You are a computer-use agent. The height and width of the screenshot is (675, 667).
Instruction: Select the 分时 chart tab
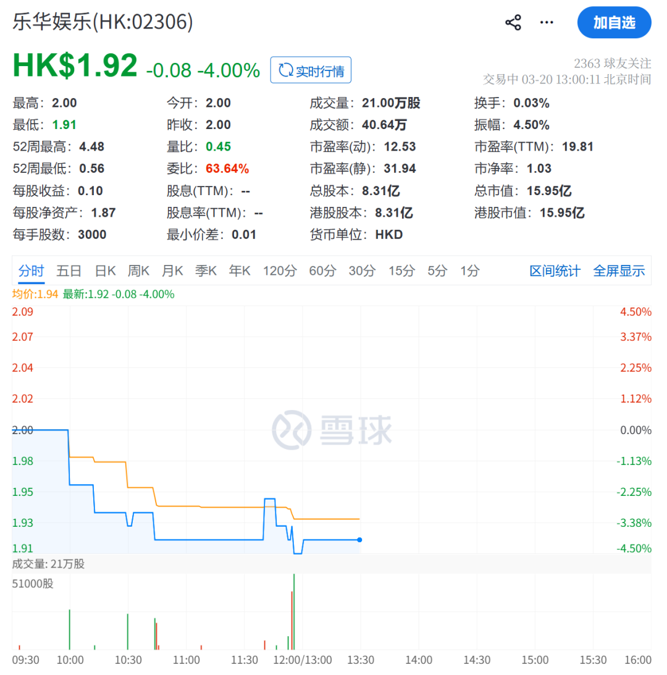point(31,270)
